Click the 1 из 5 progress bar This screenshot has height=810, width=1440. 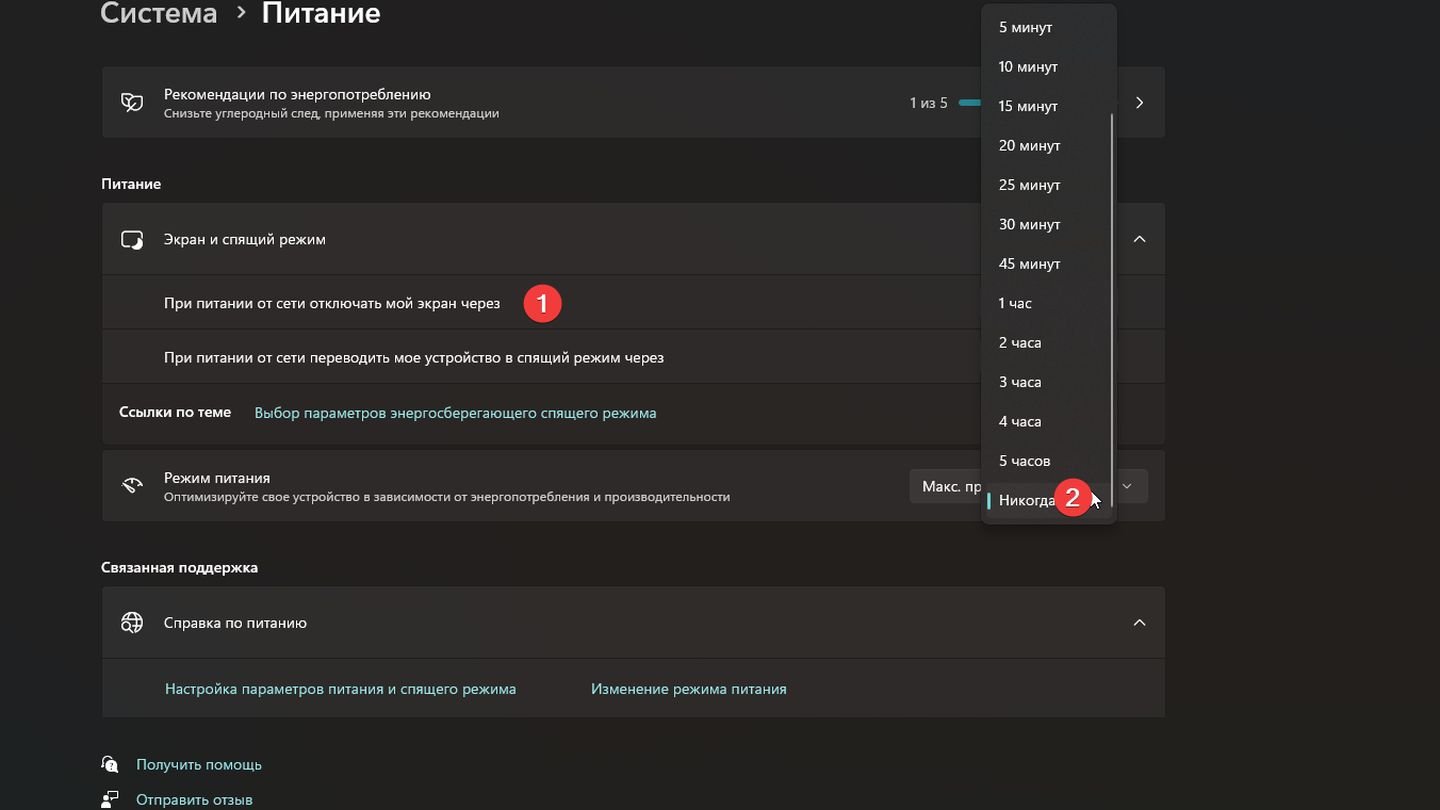[969, 103]
